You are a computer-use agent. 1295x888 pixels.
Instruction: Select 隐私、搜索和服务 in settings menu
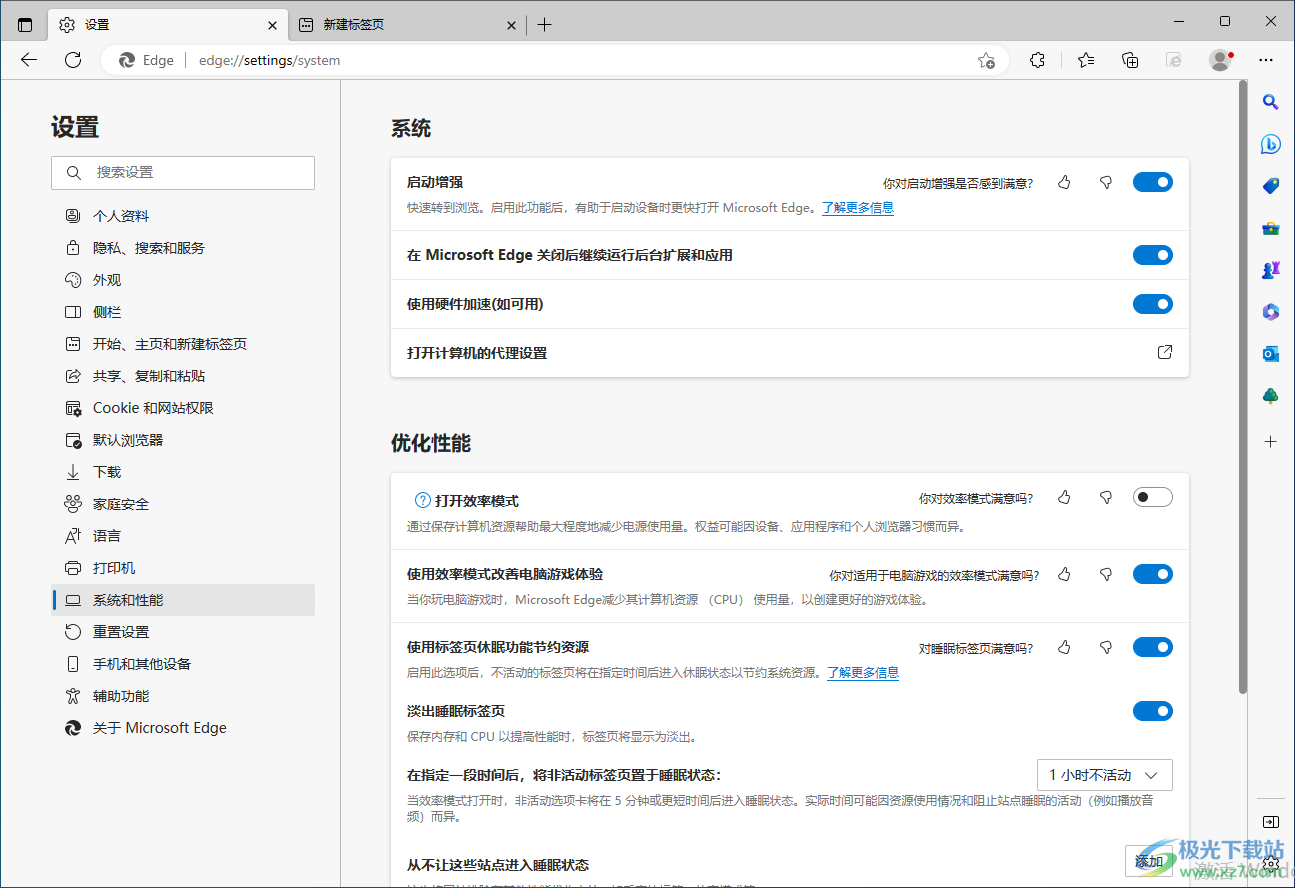183,248
